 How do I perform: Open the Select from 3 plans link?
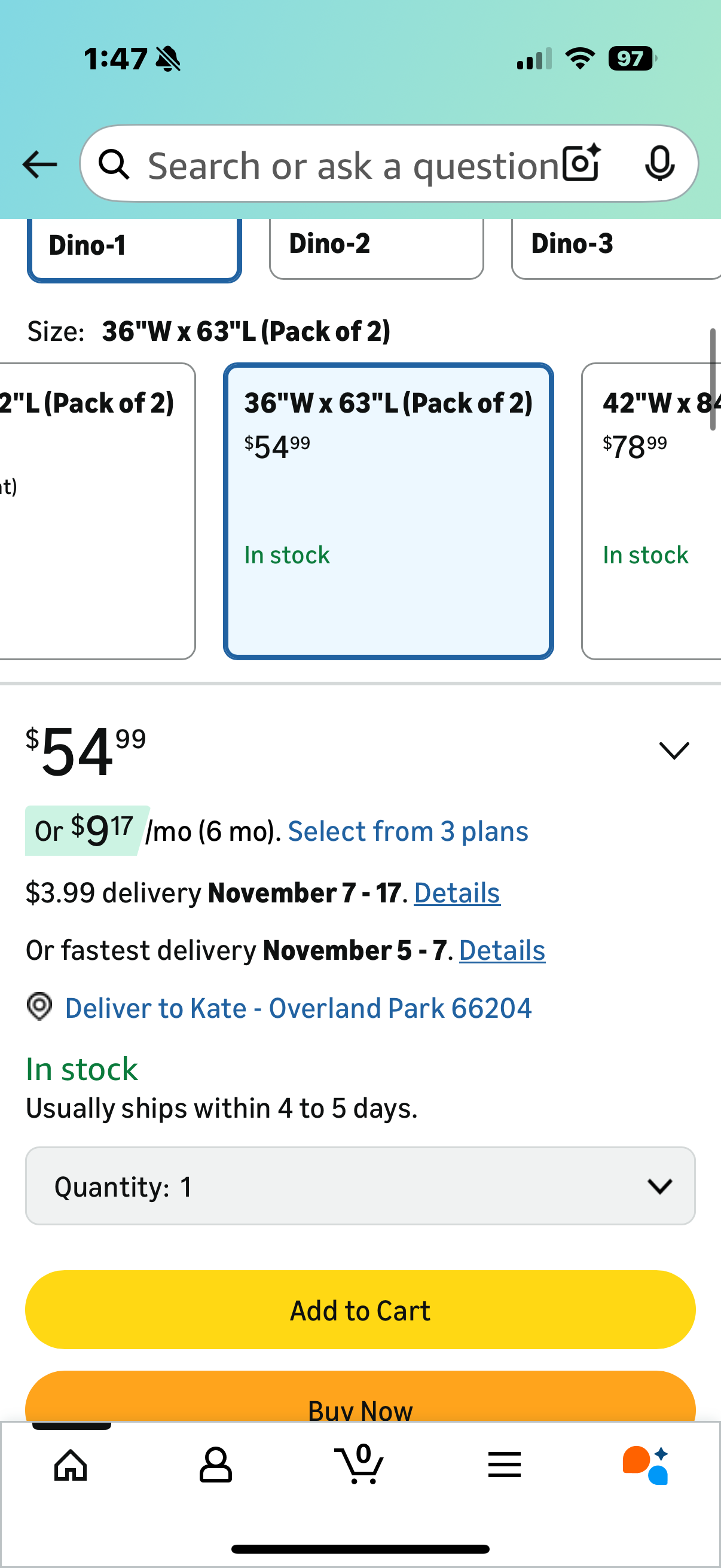408,831
